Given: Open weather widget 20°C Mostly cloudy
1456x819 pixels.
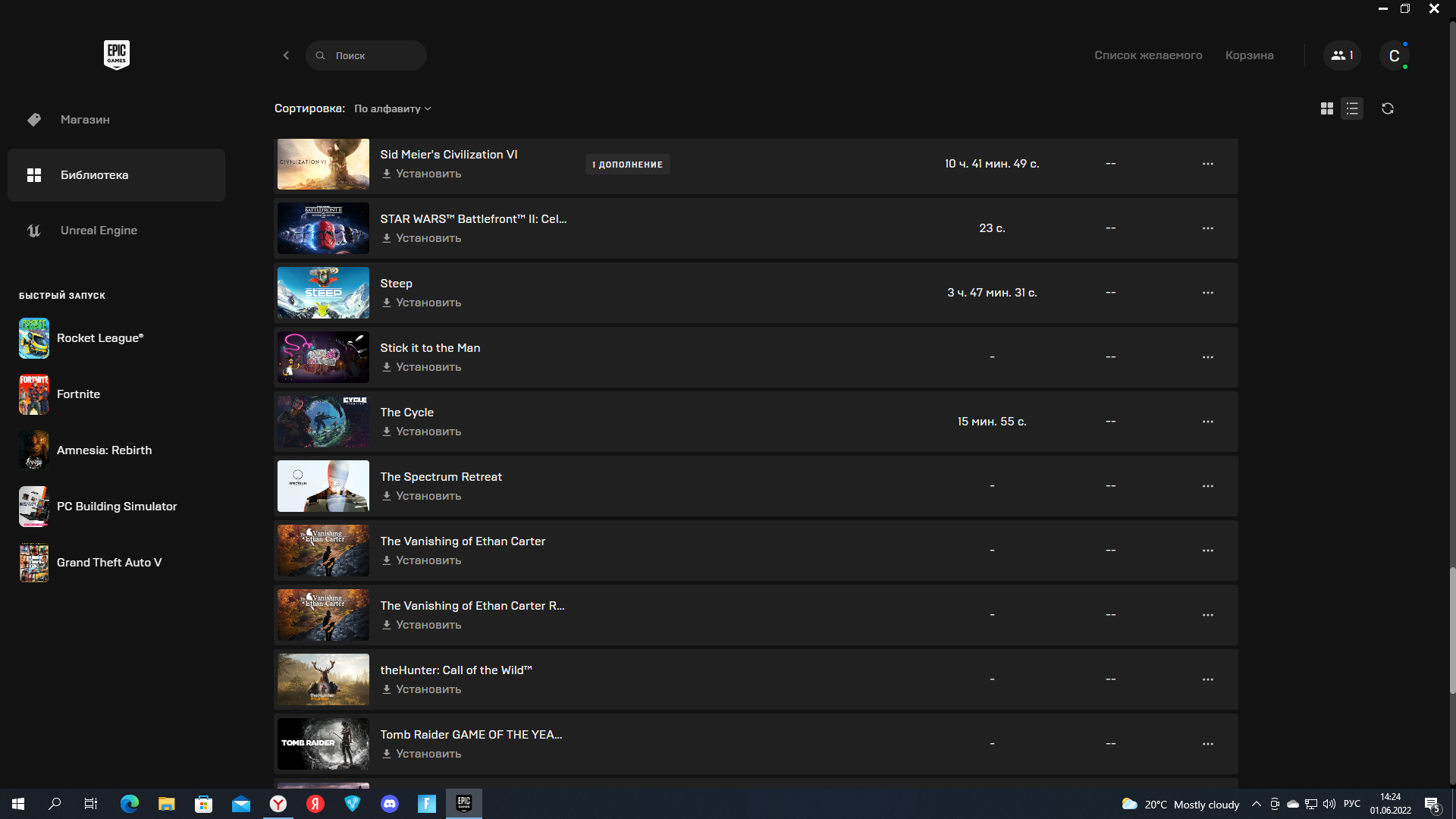Looking at the screenshot, I should [1181, 804].
